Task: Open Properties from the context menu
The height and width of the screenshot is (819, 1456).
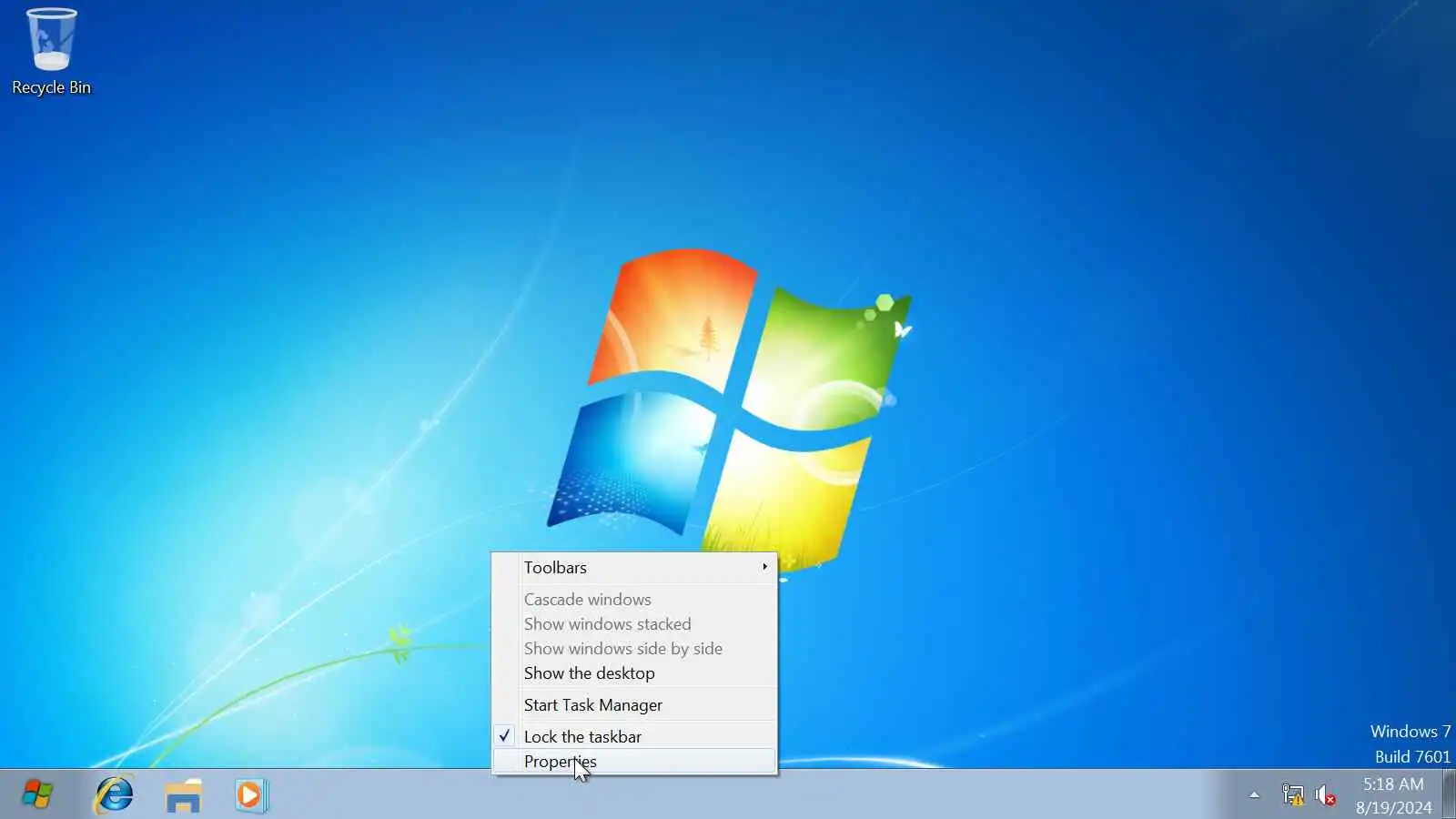Action: pos(635,761)
